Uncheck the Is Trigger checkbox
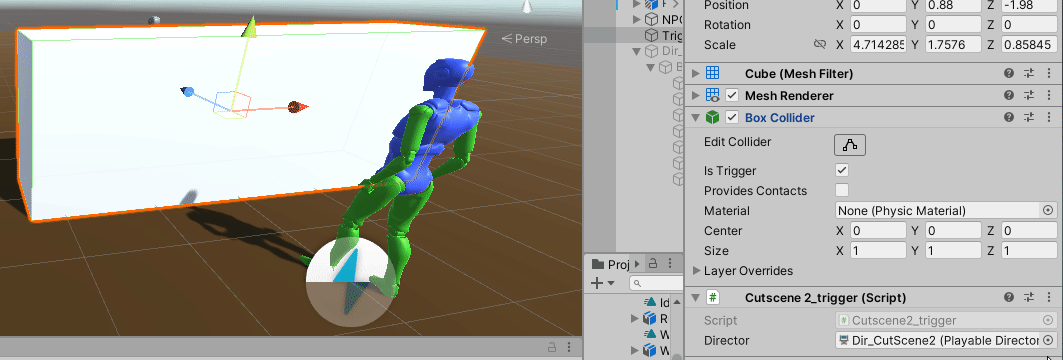The image size is (1063, 360). pos(842,170)
